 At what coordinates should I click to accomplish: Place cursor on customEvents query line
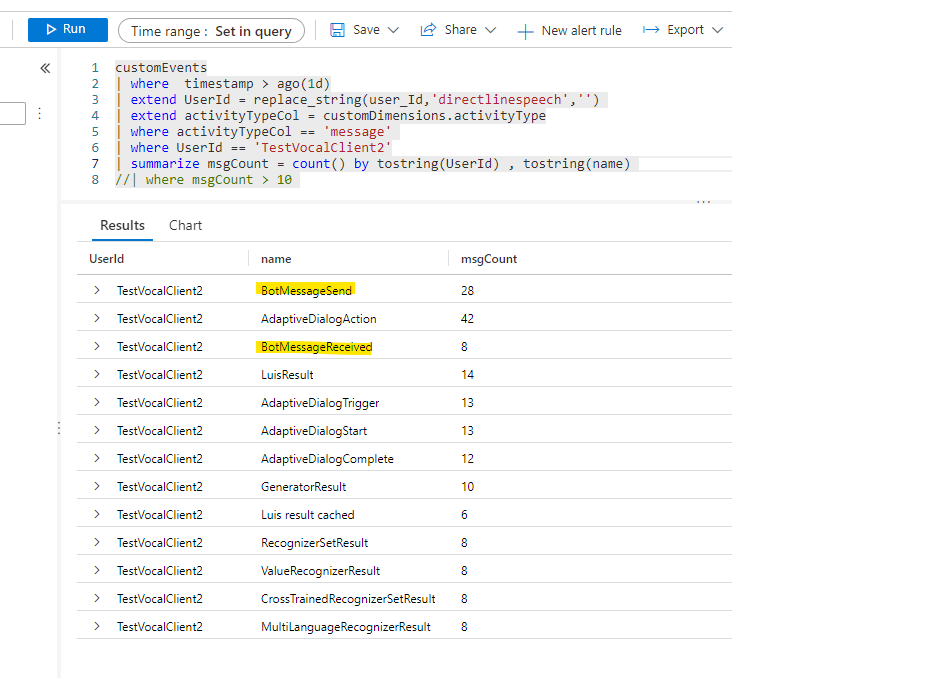pyautogui.click(x=161, y=68)
